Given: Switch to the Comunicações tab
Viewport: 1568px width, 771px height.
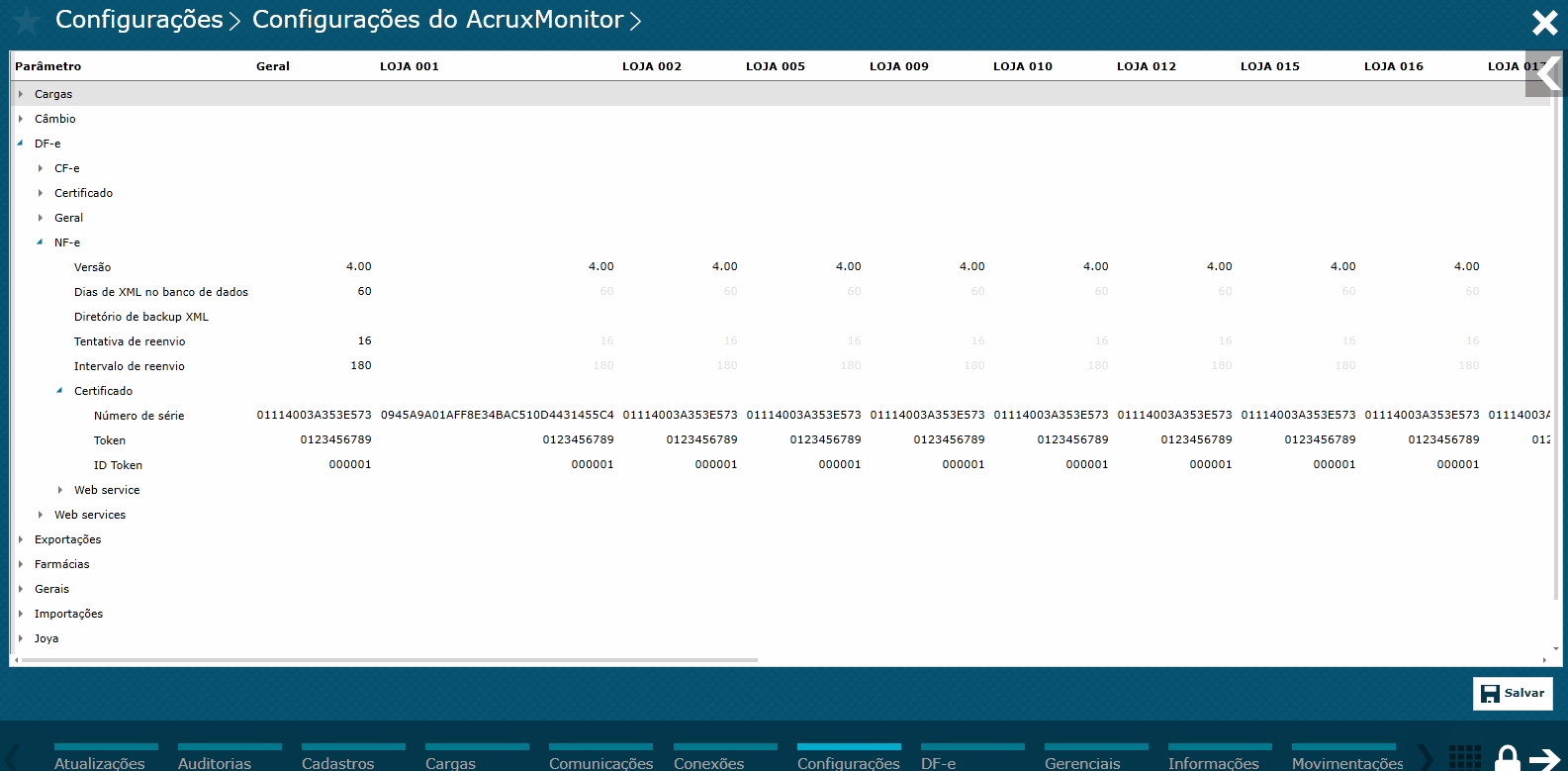Looking at the screenshot, I should tap(600, 758).
